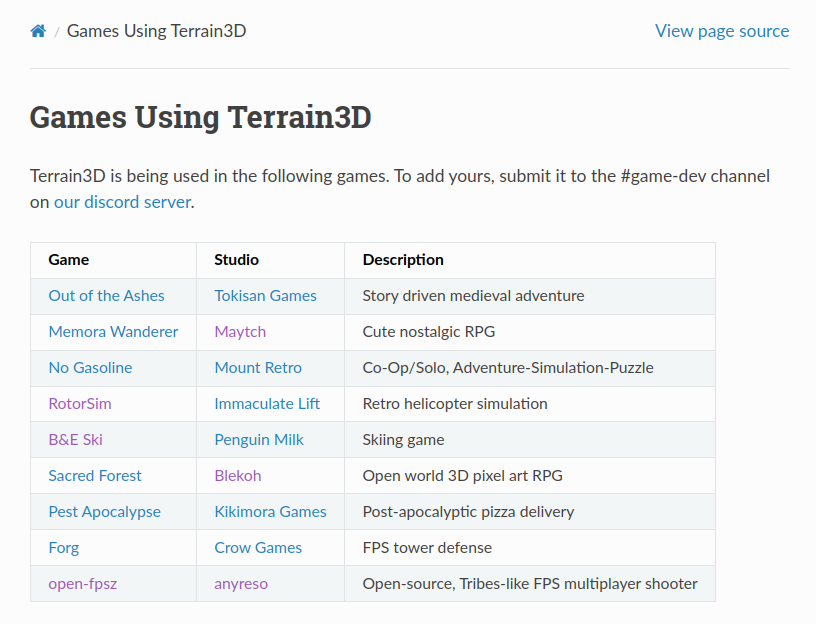The image size is (816, 624).
Task: Follow the 'our discord server' link
Action: [123, 202]
